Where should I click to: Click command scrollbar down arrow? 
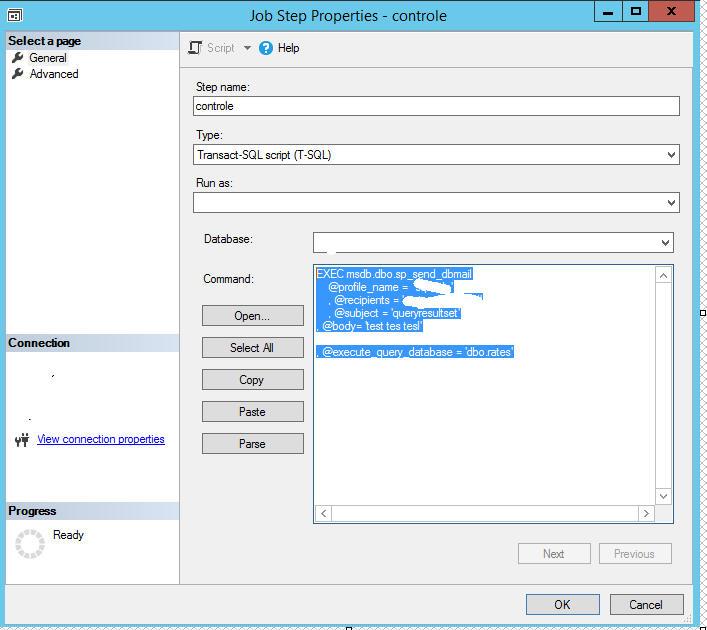click(x=663, y=497)
